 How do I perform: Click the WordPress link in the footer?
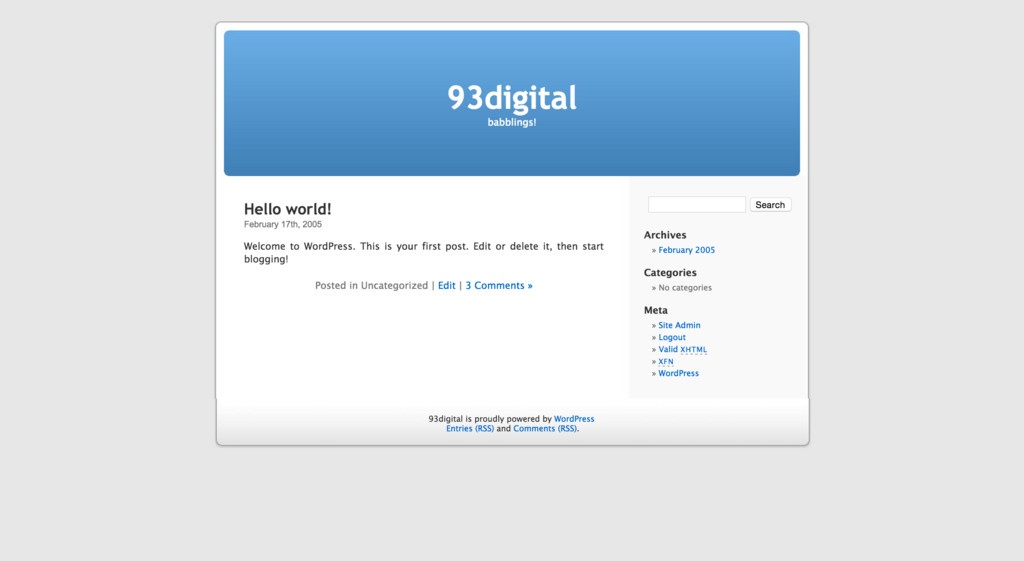coord(574,419)
